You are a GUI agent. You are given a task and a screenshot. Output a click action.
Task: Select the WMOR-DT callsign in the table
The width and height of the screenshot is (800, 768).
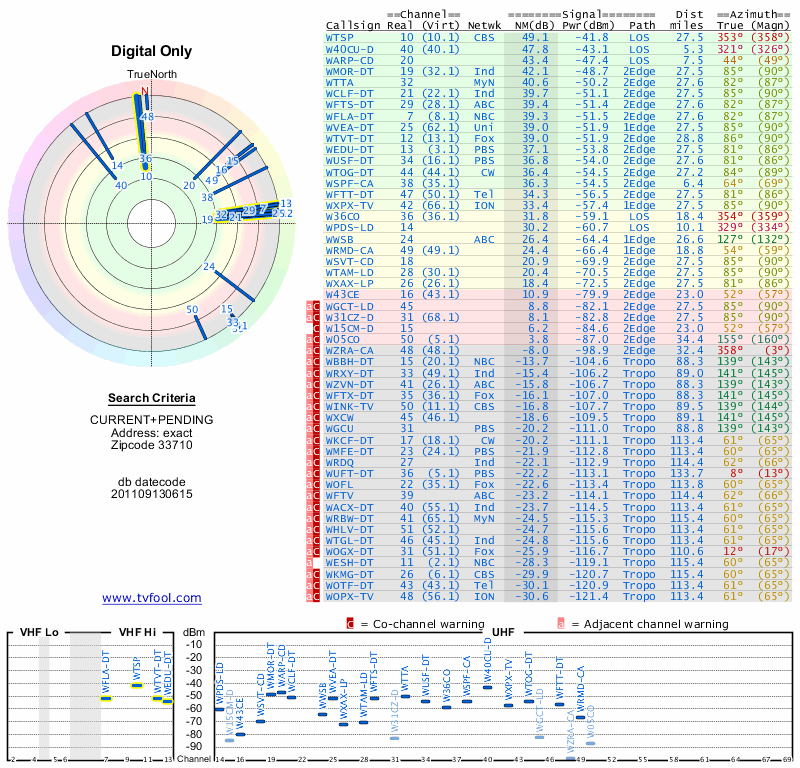[x=349, y=71]
